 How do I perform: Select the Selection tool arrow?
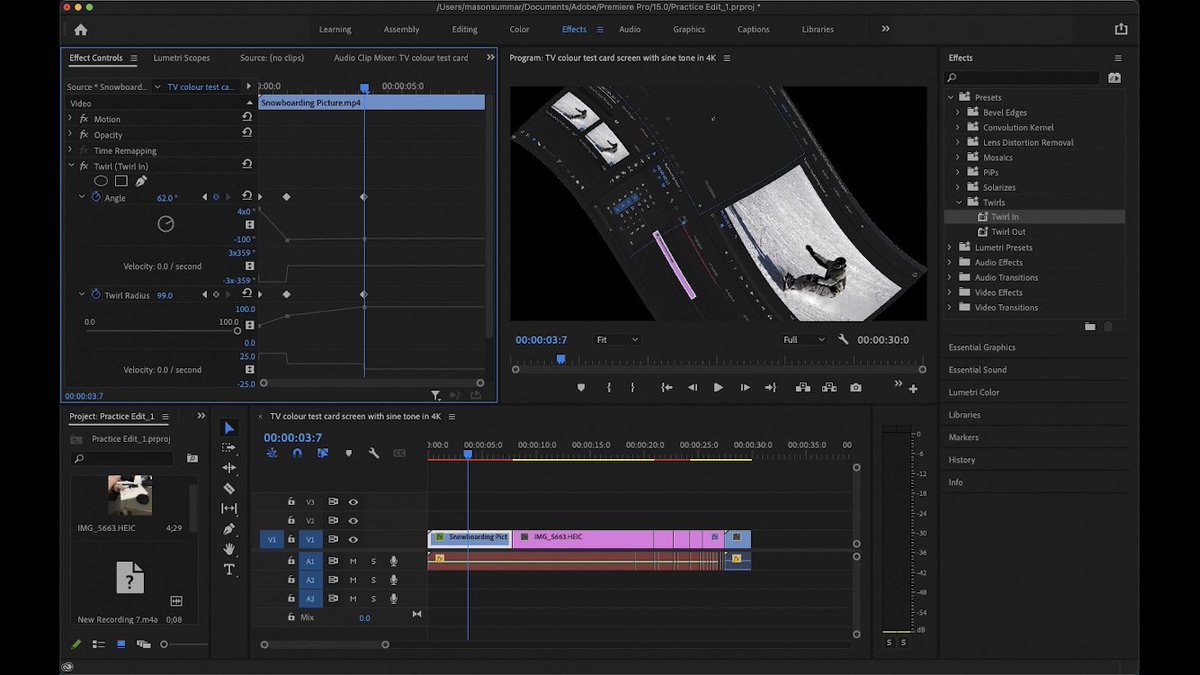[x=229, y=428]
